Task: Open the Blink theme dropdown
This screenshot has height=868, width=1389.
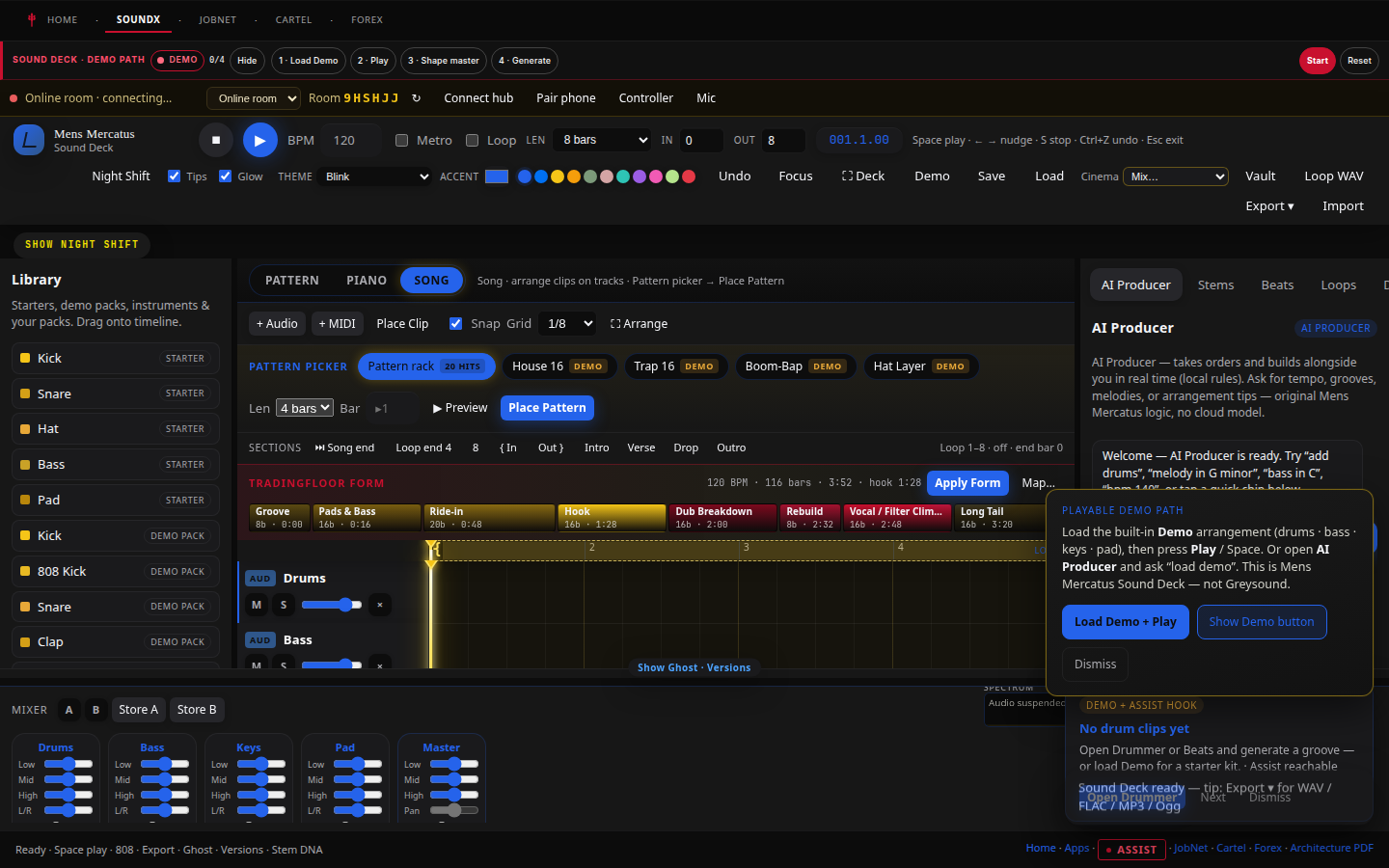Action: pyautogui.click(x=376, y=176)
